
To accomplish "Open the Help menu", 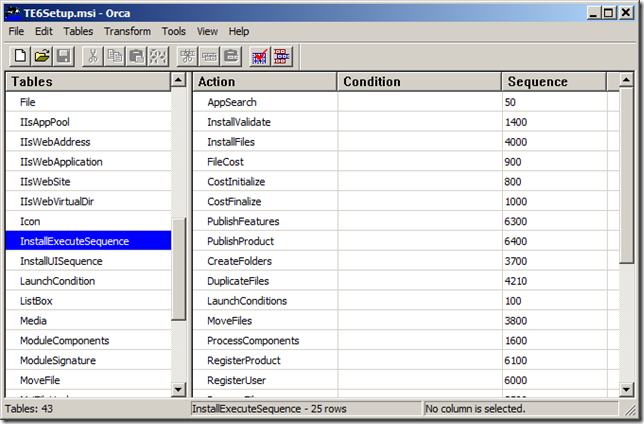I will click(239, 31).
